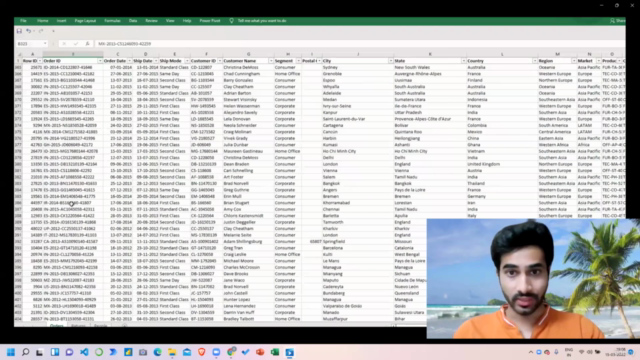Click the Enter checkmark formula bar icon
Screen dimensions: 640x360
[x=76, y=44]
